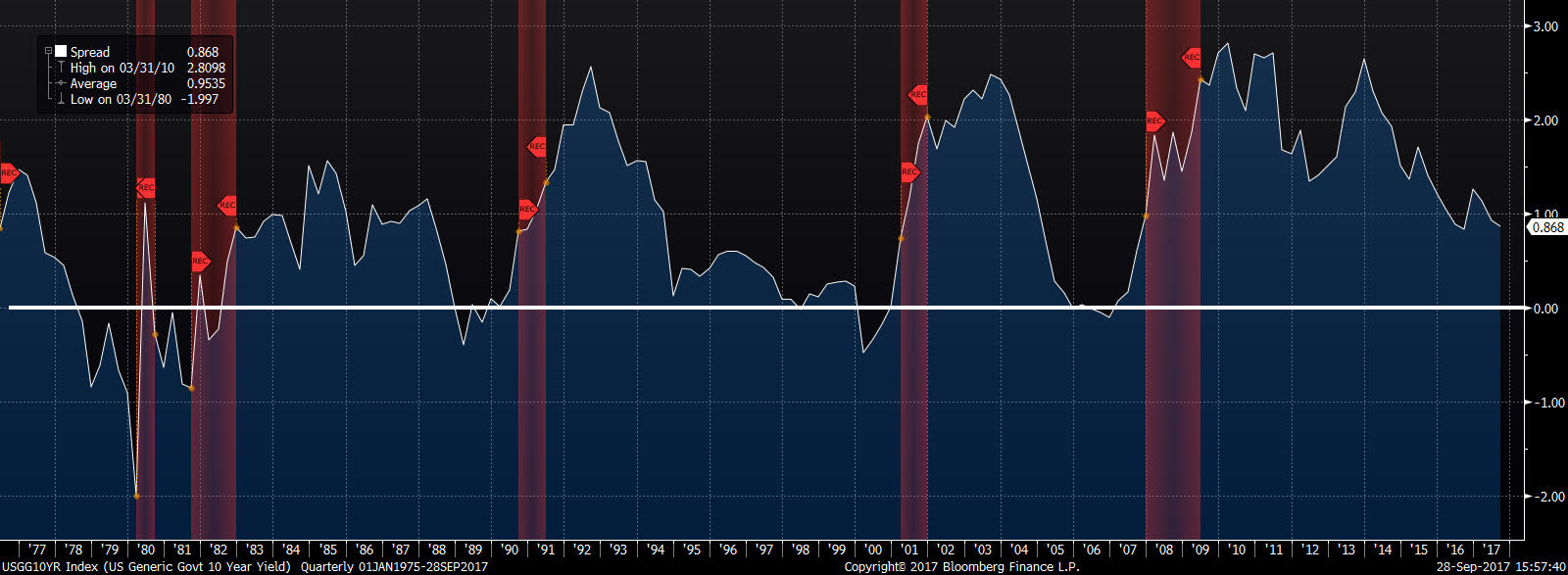Select the Average marker icon in the legend

(x=61, y=83)
